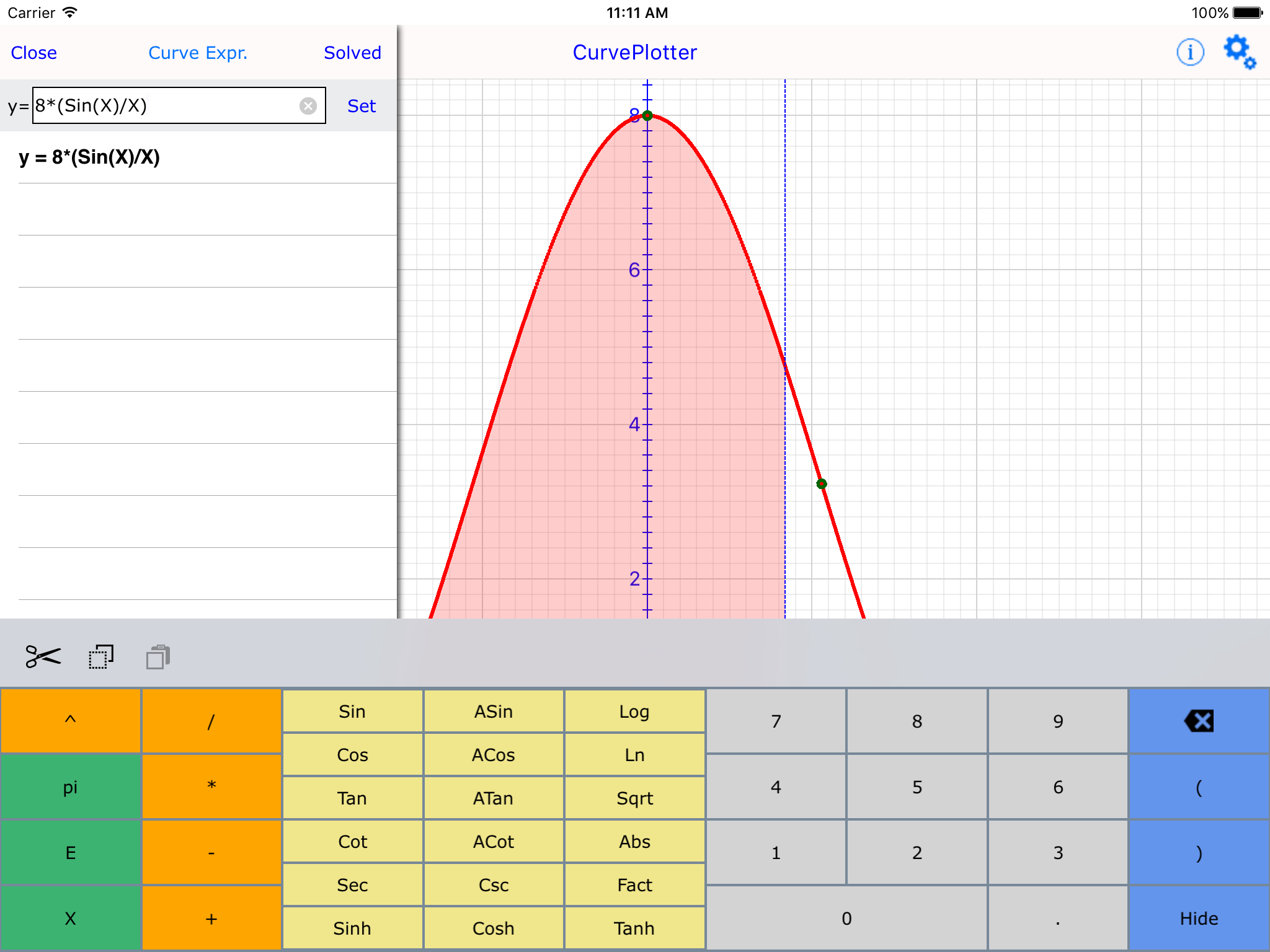Viewport: 1270px width, 952px height.
Task: Tap the divide slash key
Action: [211, 721]
